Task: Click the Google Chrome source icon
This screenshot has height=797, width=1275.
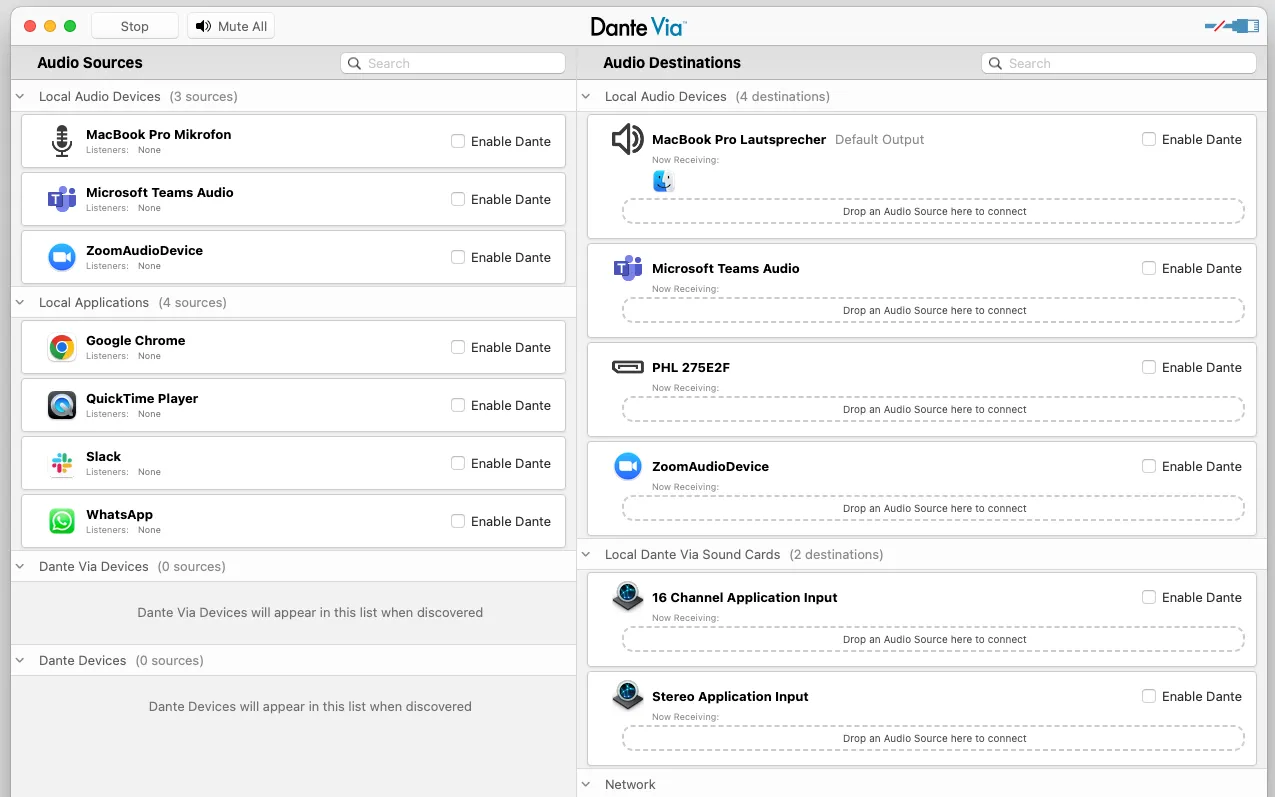Action: pyautogui.click(x=62, y=347)
